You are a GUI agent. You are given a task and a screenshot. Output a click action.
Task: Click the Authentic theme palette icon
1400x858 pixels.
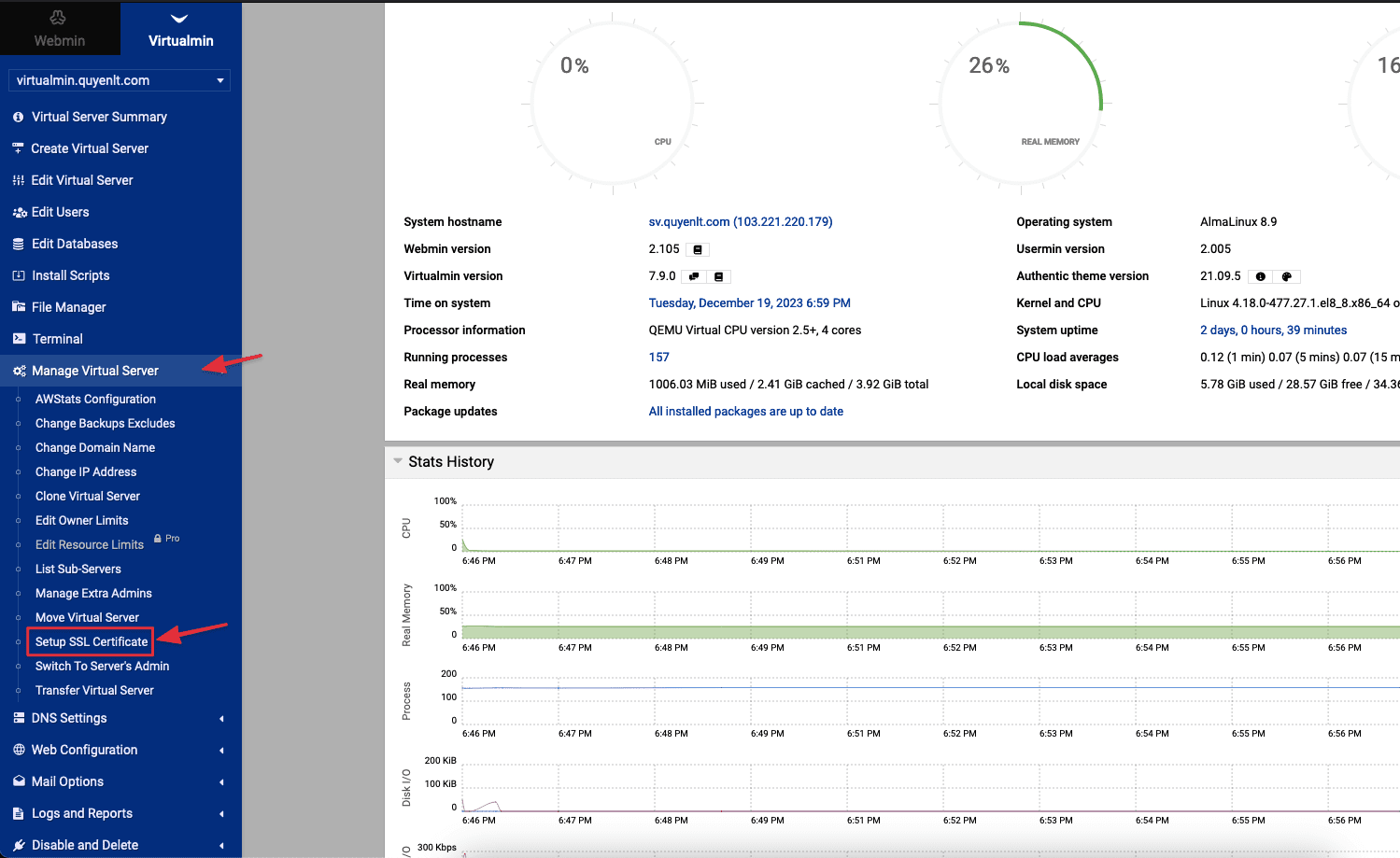(1286, 277)
